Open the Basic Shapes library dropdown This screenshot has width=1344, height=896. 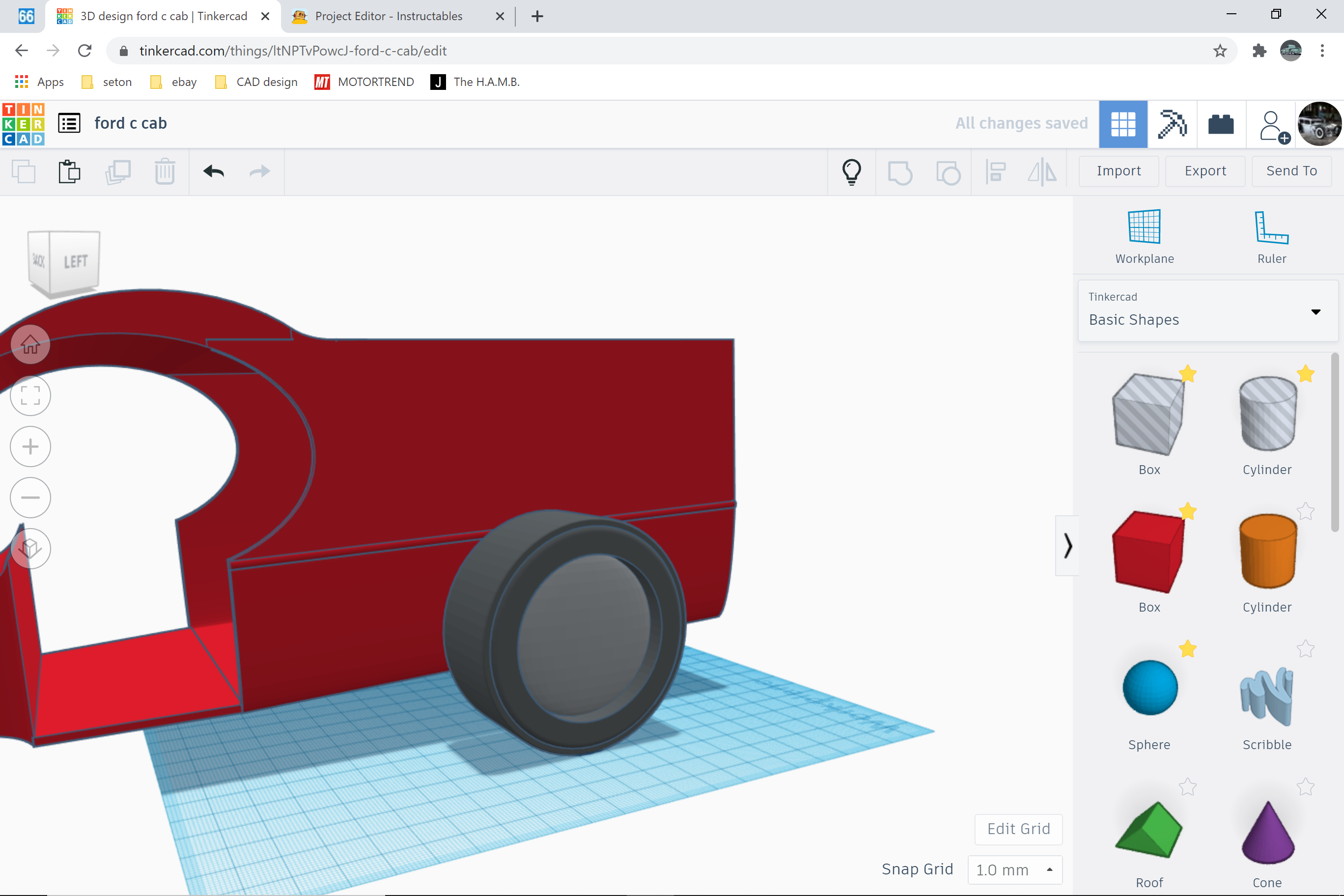[x=1207, y=310]
